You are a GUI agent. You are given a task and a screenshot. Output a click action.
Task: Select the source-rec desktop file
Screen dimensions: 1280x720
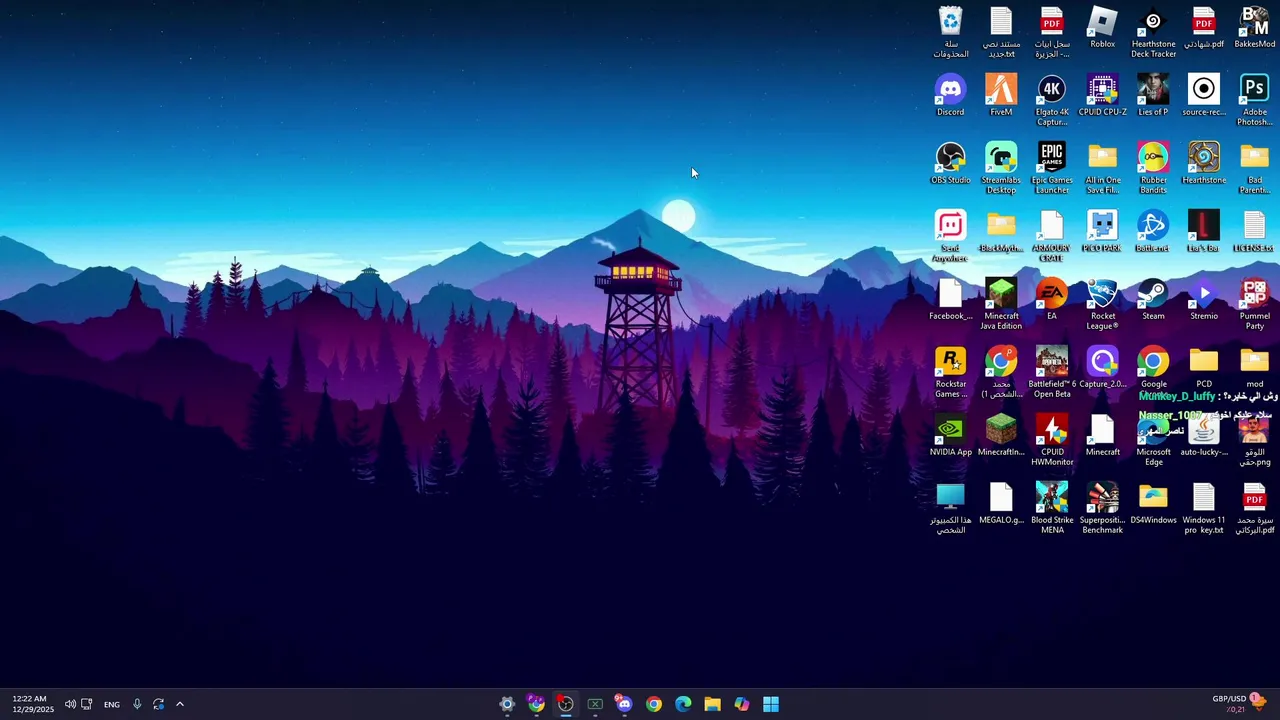(1204, 95)
